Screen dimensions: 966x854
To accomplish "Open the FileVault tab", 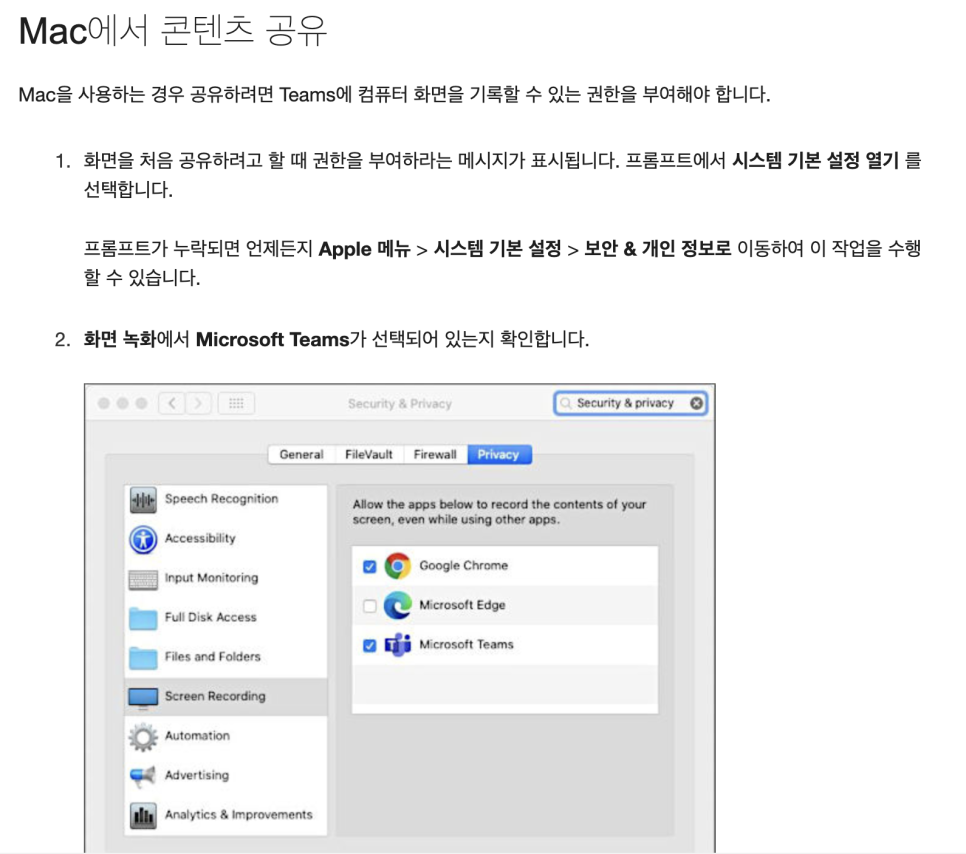I will click(368, 455).
